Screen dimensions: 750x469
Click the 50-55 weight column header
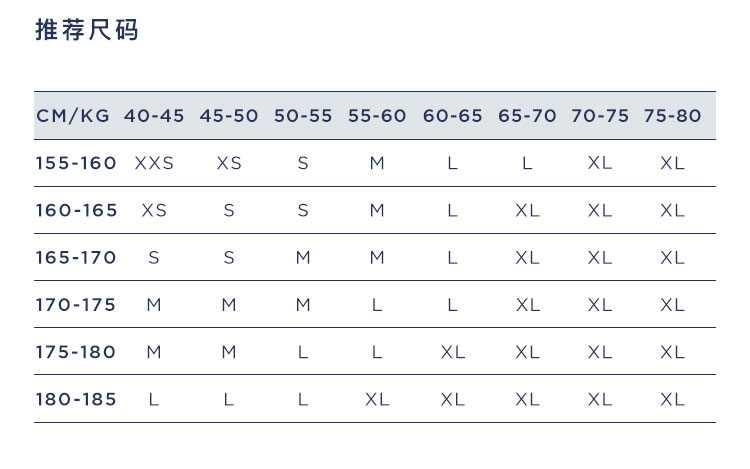[x=303, y=116]
